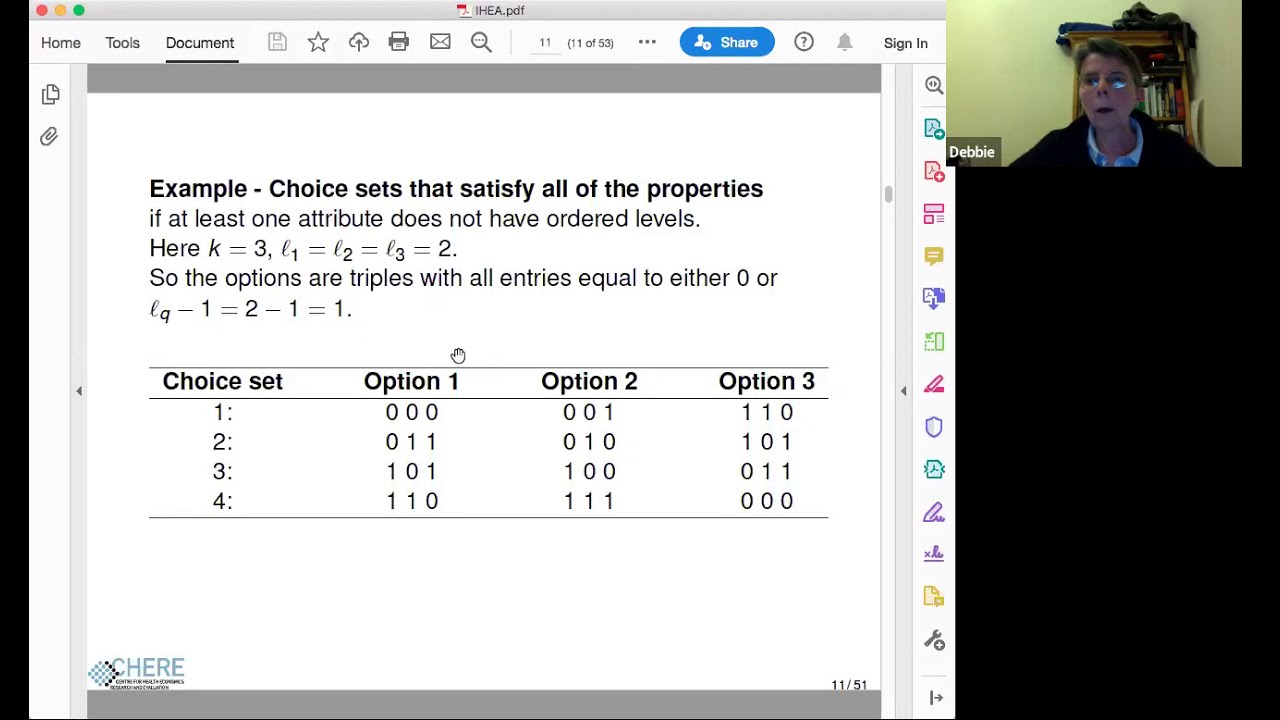1280x720 pixels.
Task: Open search tool in right pane
Action: click(934, 85)
